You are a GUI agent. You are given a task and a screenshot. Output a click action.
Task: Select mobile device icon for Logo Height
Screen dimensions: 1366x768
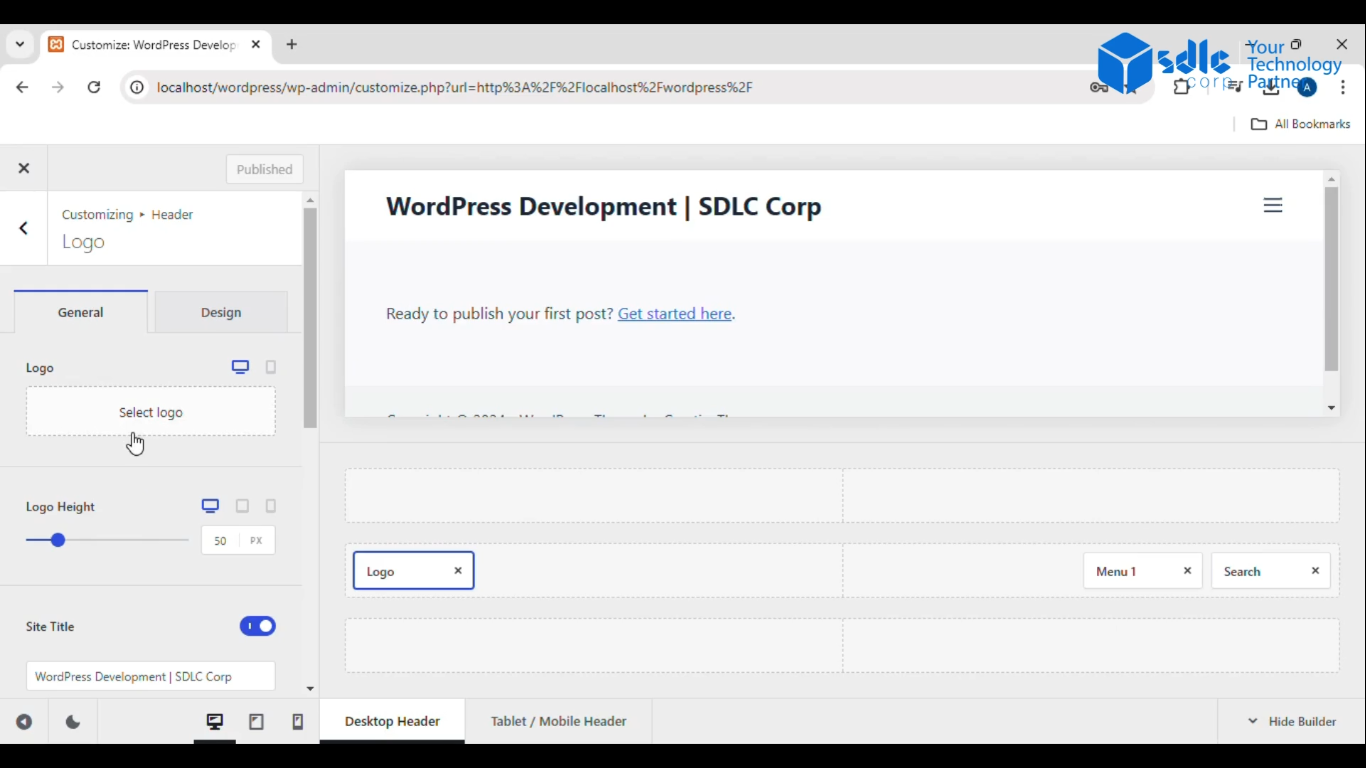271,506
